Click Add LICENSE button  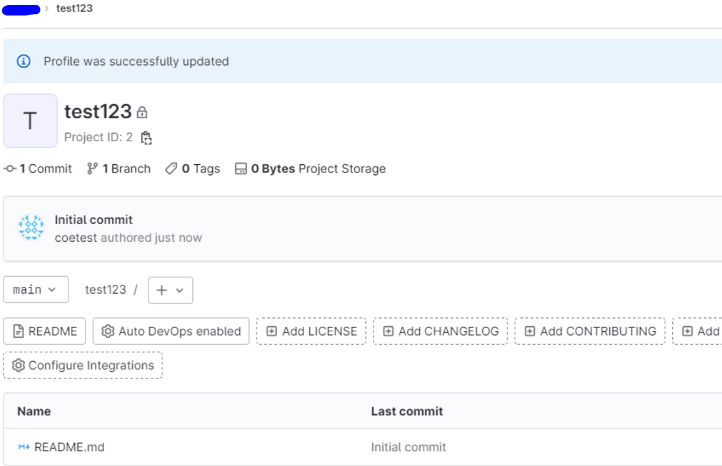tap(311, 332)
